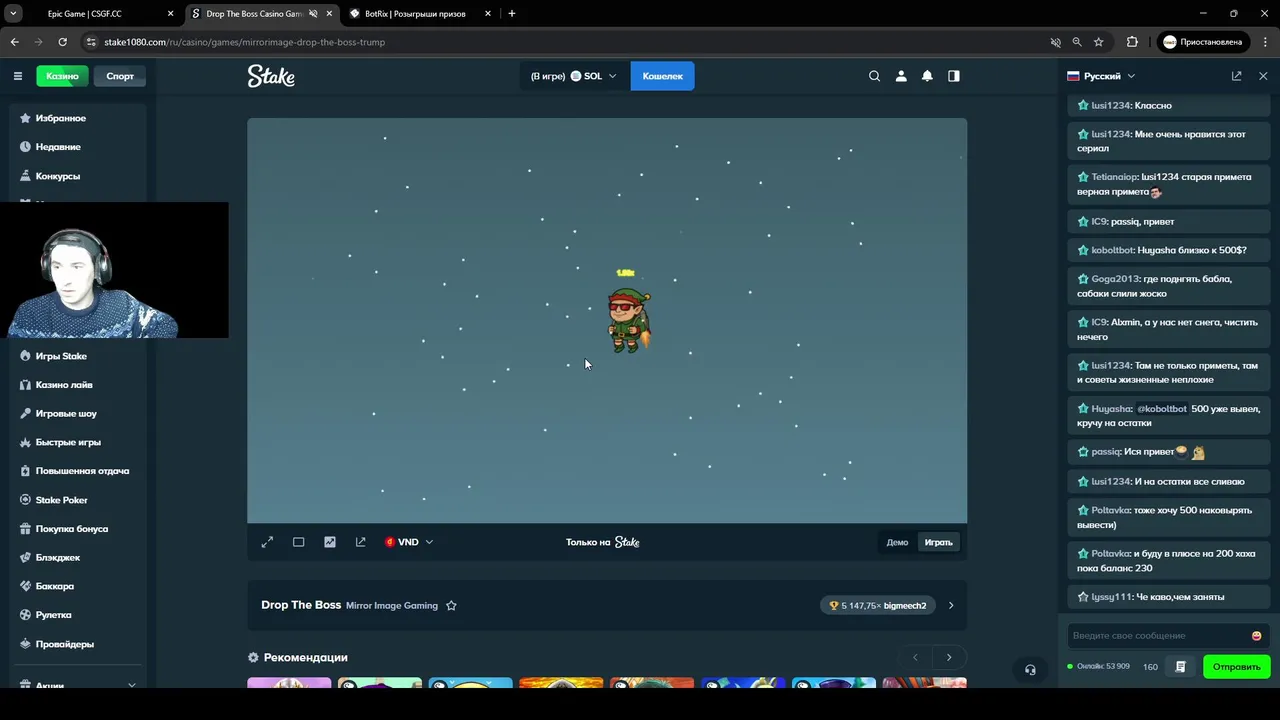Screen dimensions: 1280x720
Task: Open Рулетка in sidebar
Action: click(78, 615)
